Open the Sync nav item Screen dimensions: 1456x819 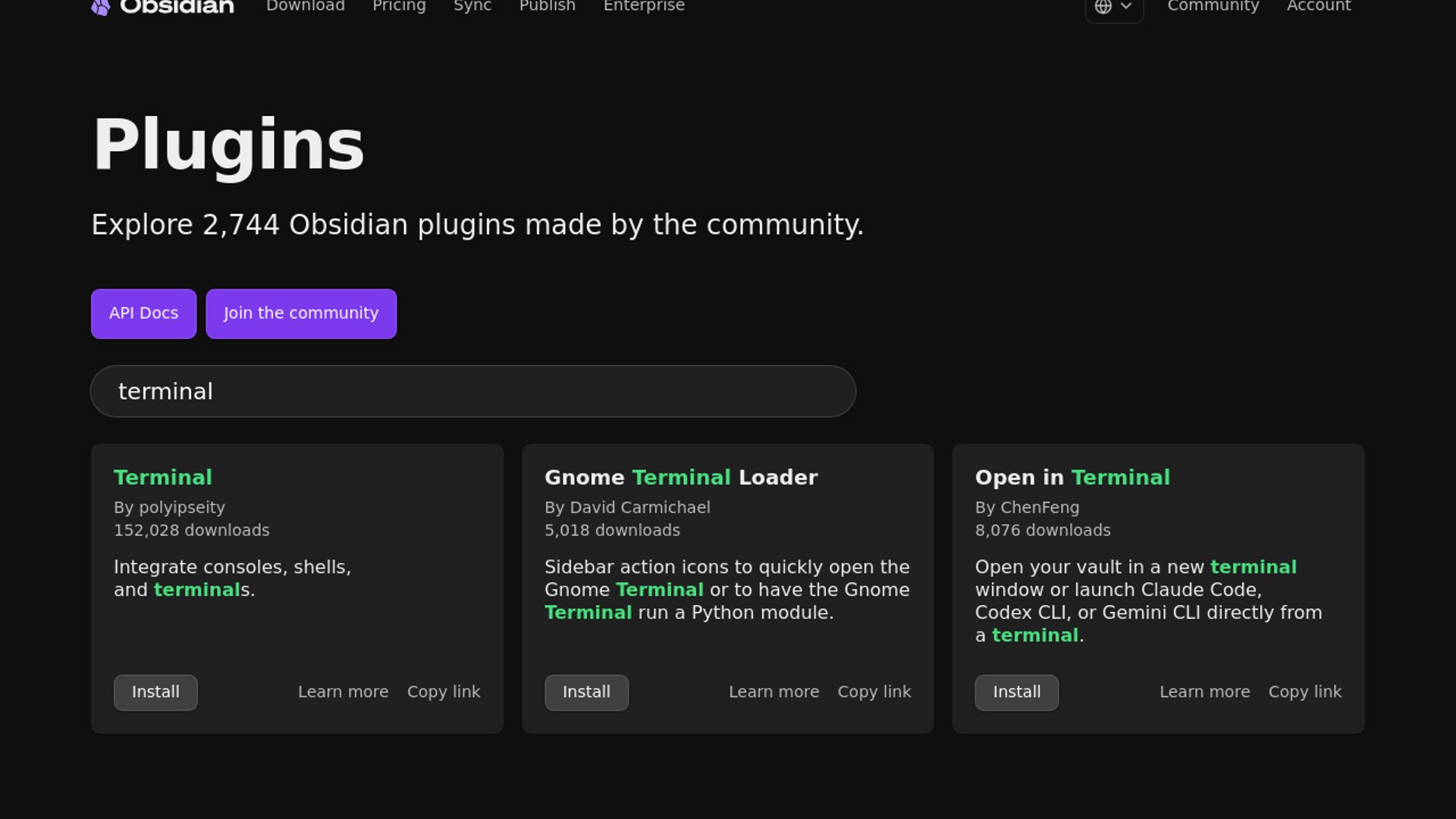(472, 6)
